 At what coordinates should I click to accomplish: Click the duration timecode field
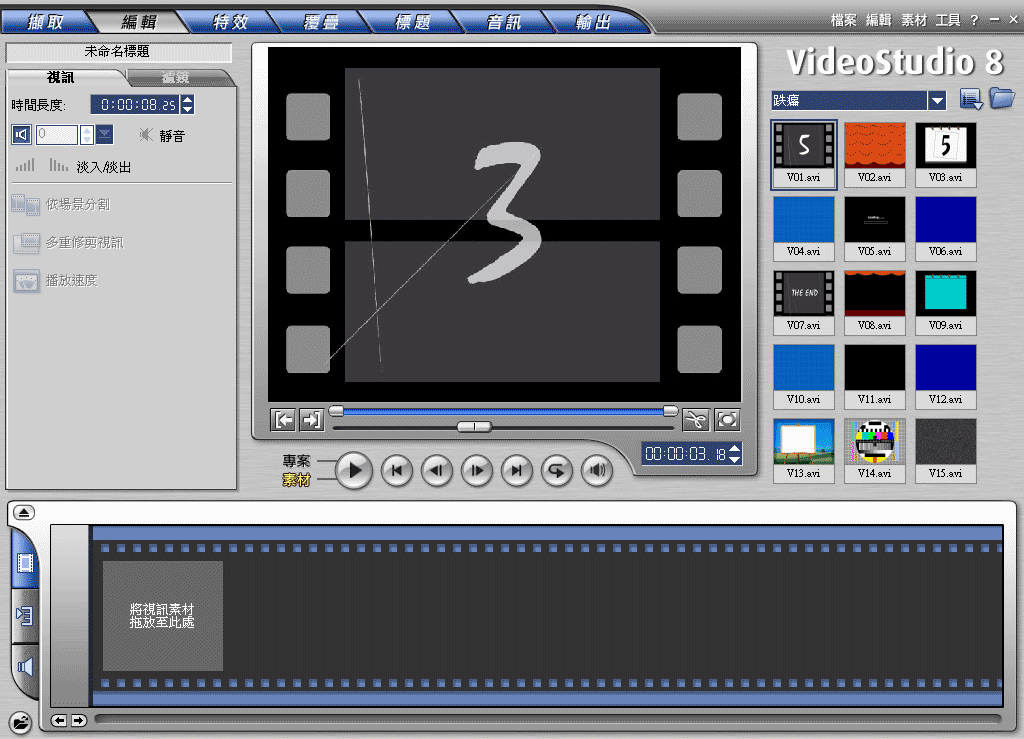135,104
